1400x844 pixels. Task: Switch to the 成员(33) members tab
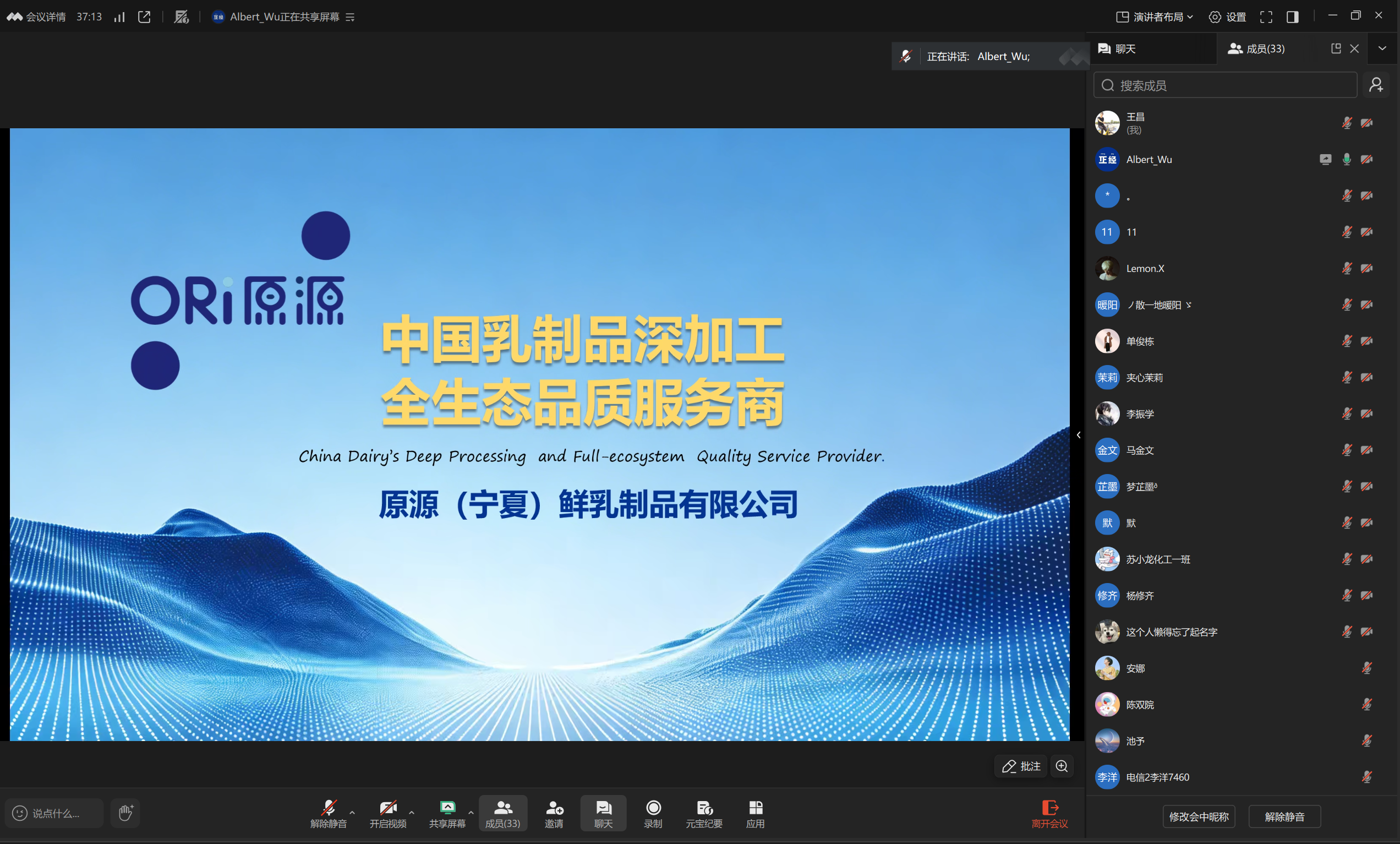1256,49
